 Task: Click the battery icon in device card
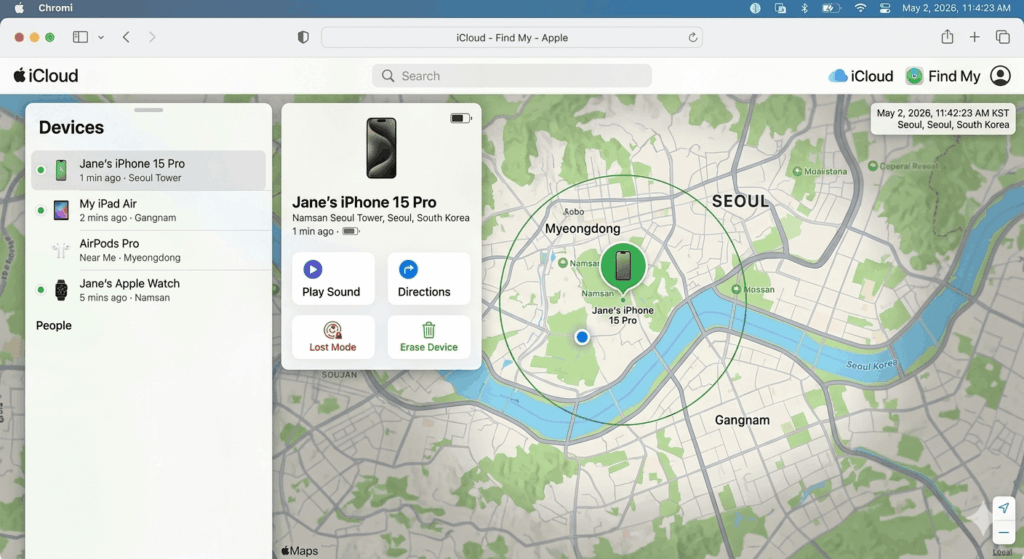pos(460,118)
